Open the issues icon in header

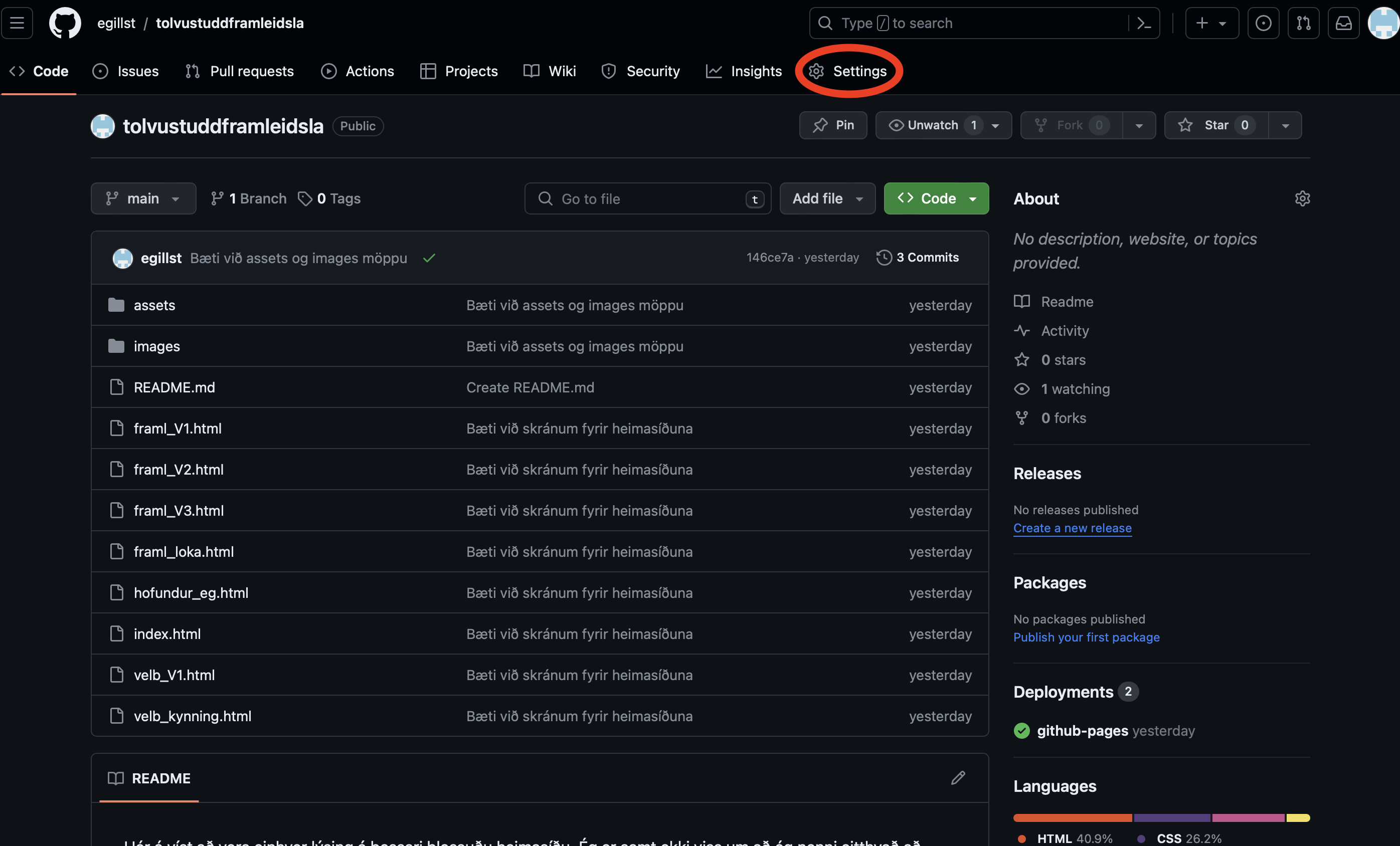[1263, 23]
